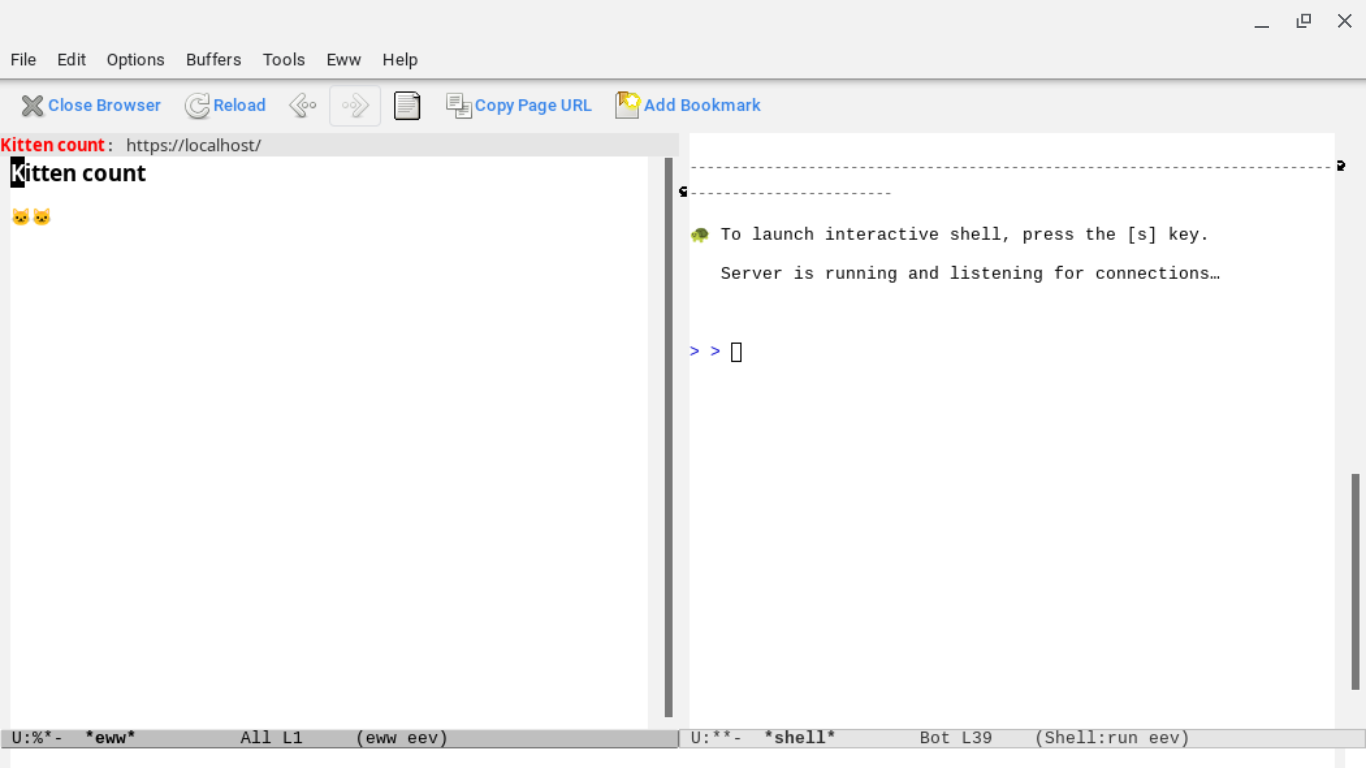Click the Close Browser X icon
This screenshot has height=768, width=1366.
point(32,105)
